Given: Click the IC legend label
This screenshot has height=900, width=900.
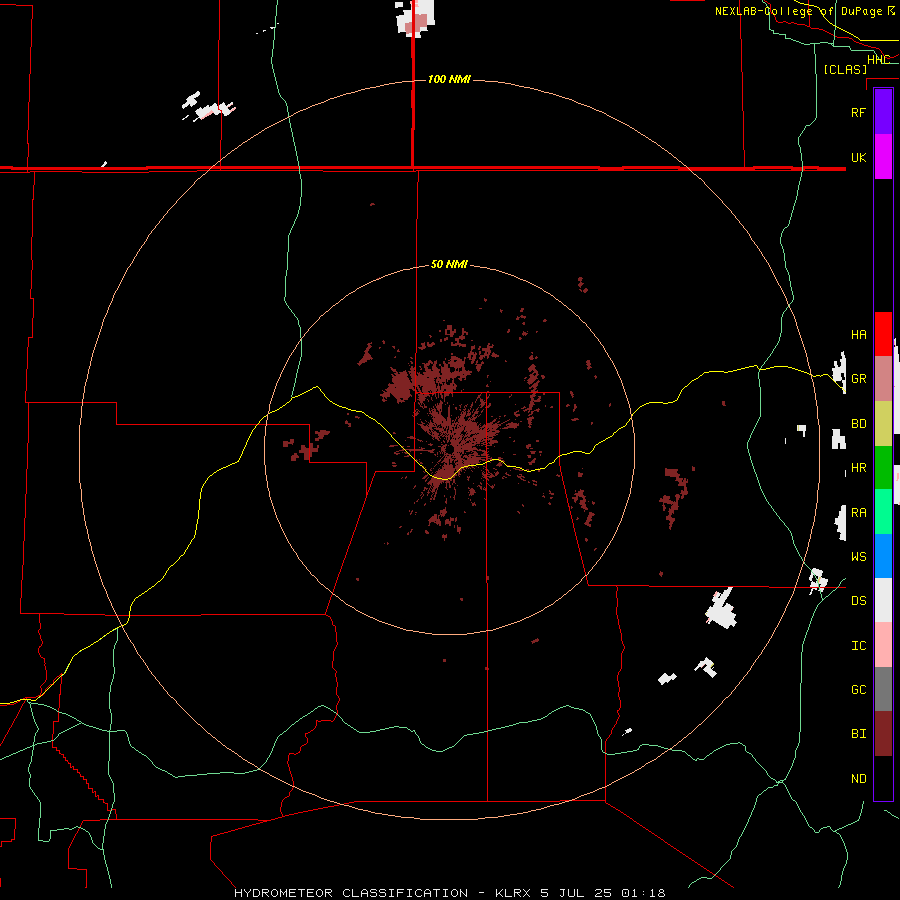Looking at the screenshot, I should (x=858, y=646).
